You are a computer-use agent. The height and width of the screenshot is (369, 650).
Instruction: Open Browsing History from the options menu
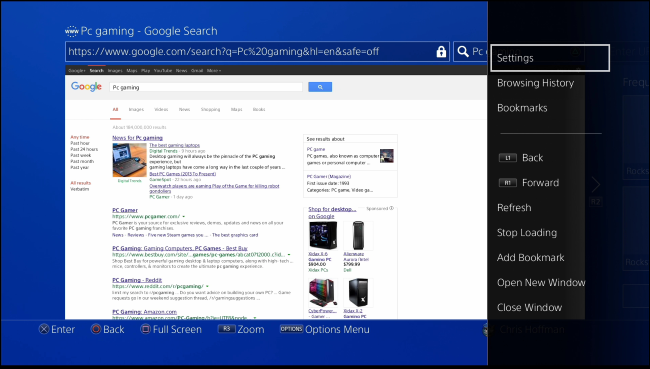point(536,83)
